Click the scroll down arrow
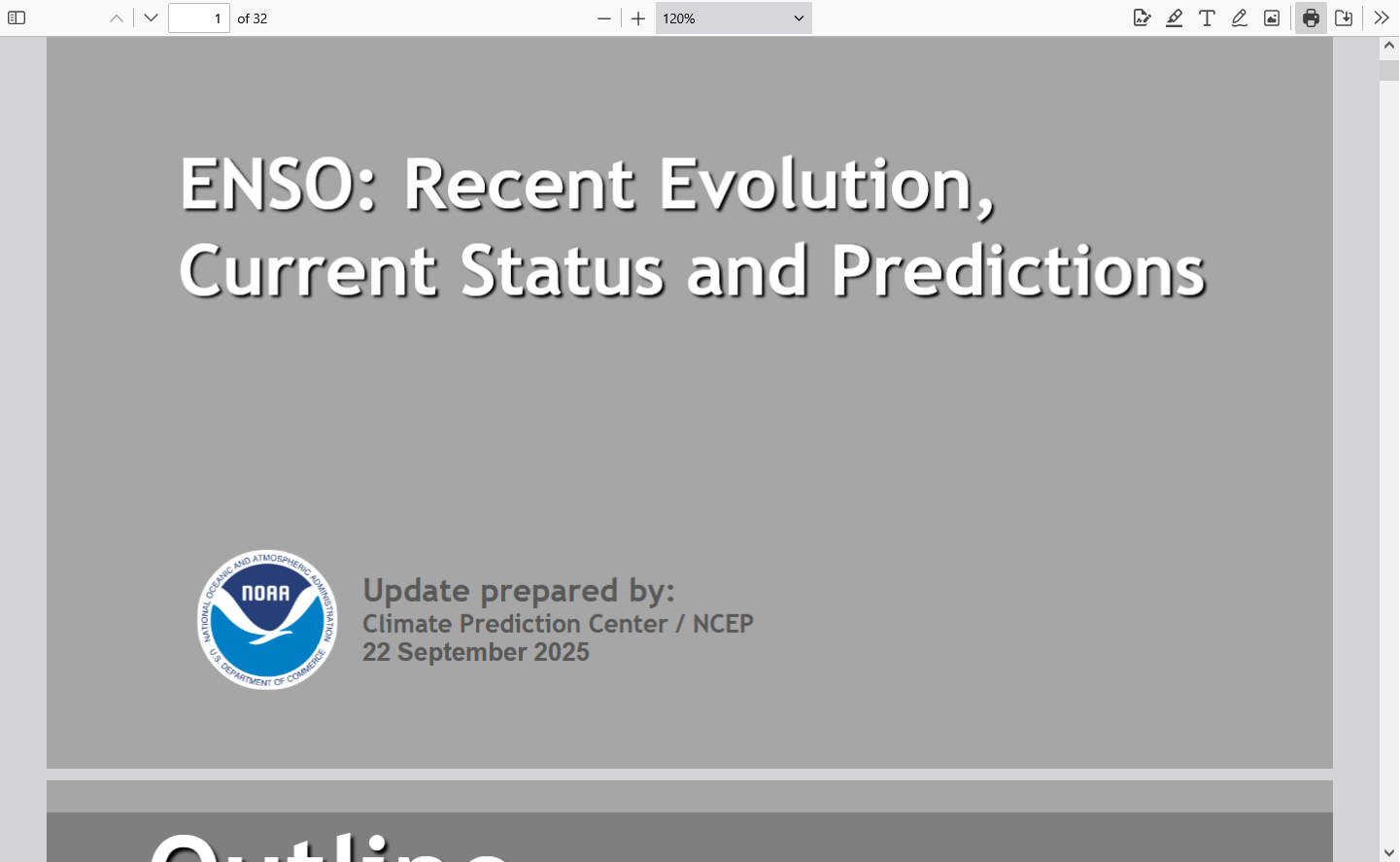This screenshot has height=862, width=1400. coord(1389,852)
